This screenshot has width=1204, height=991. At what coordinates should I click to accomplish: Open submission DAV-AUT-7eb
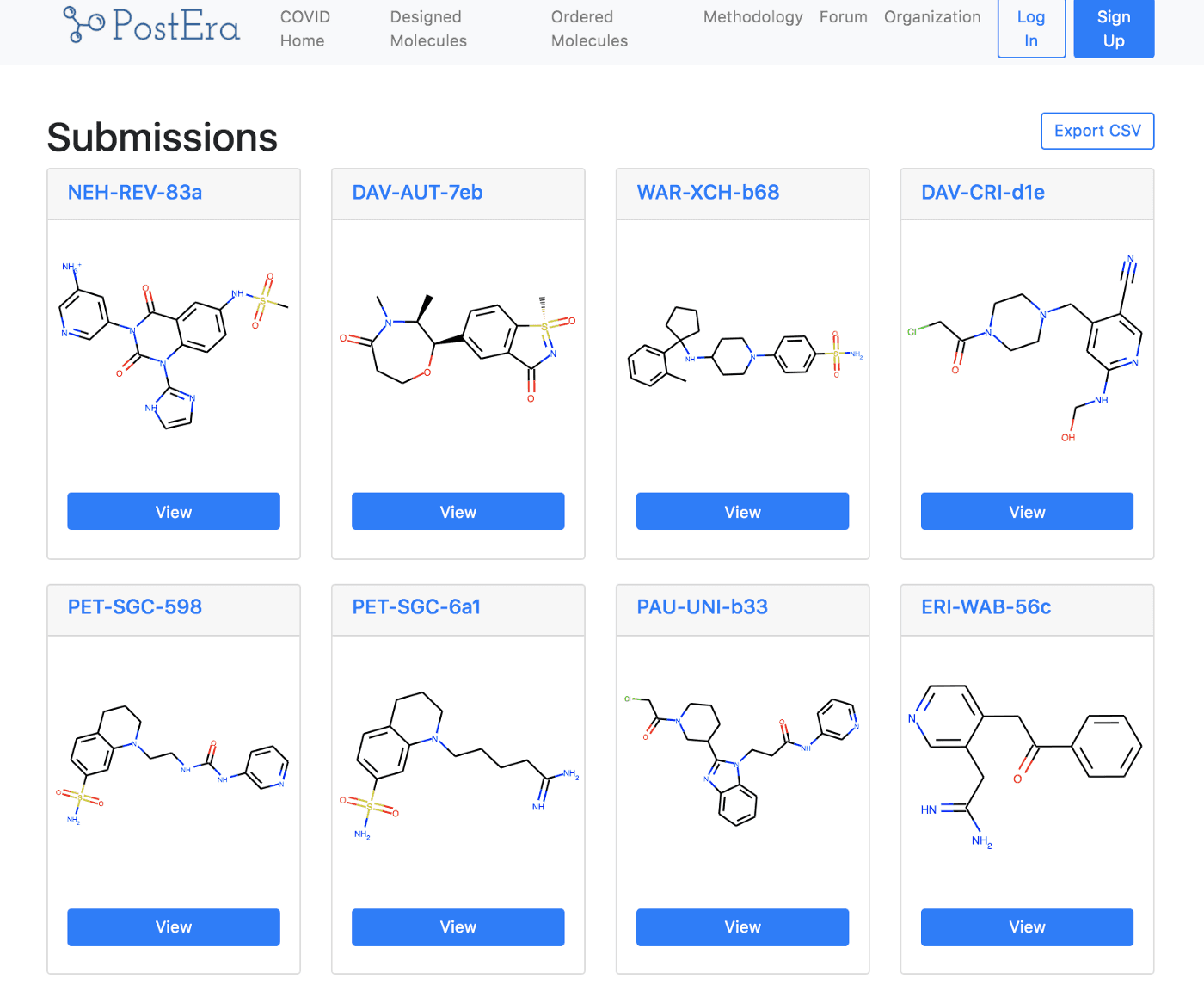pyautogui.click(x=421, y=193)
